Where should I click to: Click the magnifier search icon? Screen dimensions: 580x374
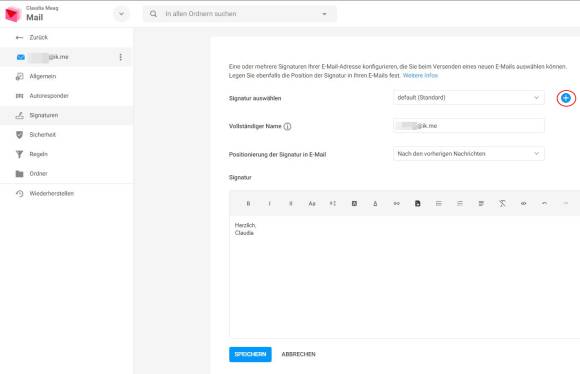click(x=153, y=14)
